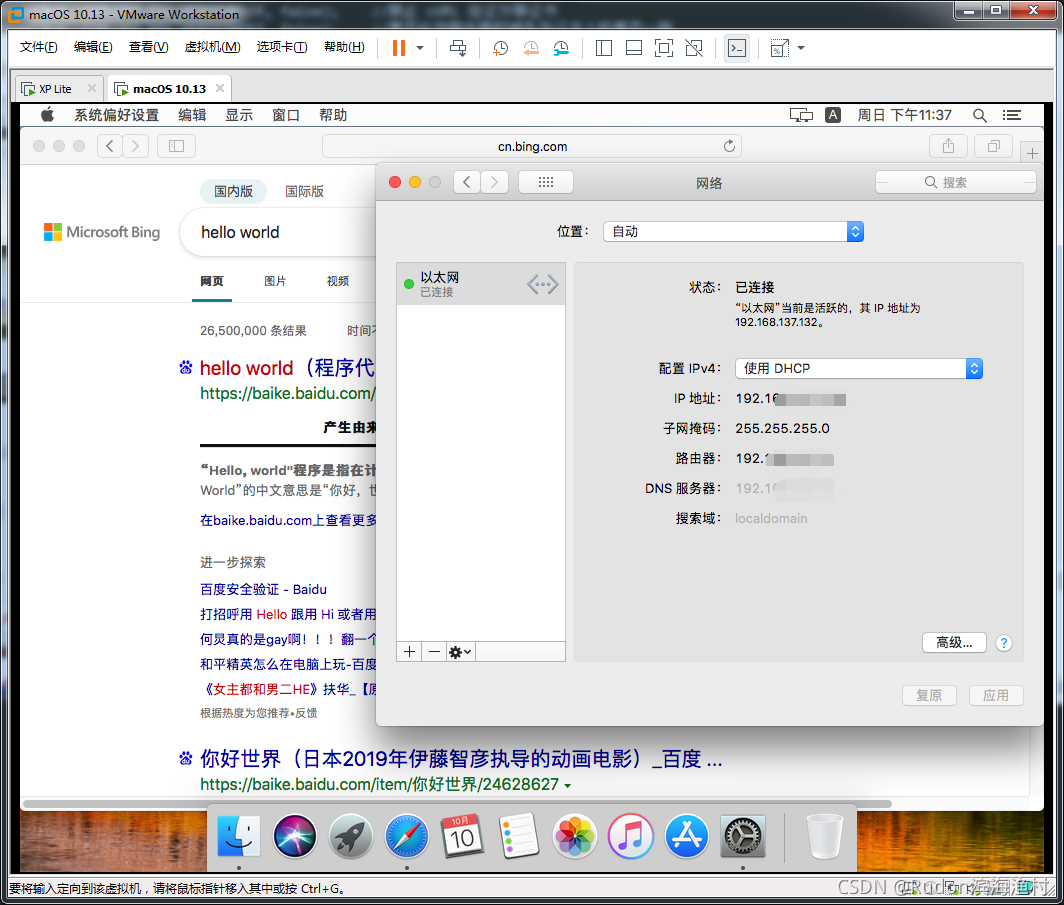Image resolution: width=1064 pixels, height=905 pixels.
Task: Open the 文件(F) menu in VMware
Action: click(x=39, y=47)
